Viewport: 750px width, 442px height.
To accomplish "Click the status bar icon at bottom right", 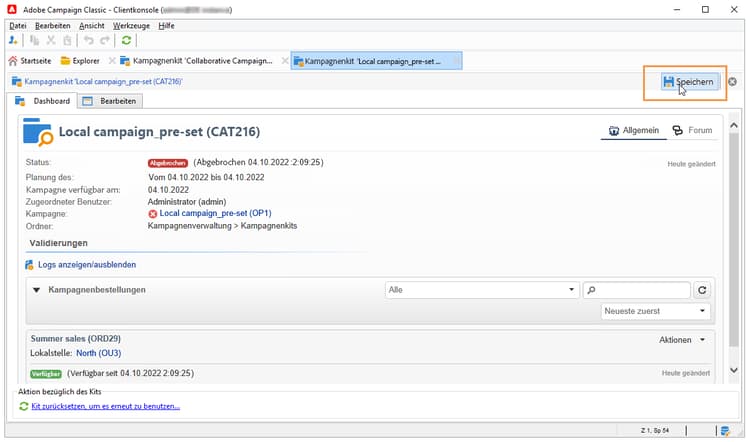I will [x=725, y=431].
